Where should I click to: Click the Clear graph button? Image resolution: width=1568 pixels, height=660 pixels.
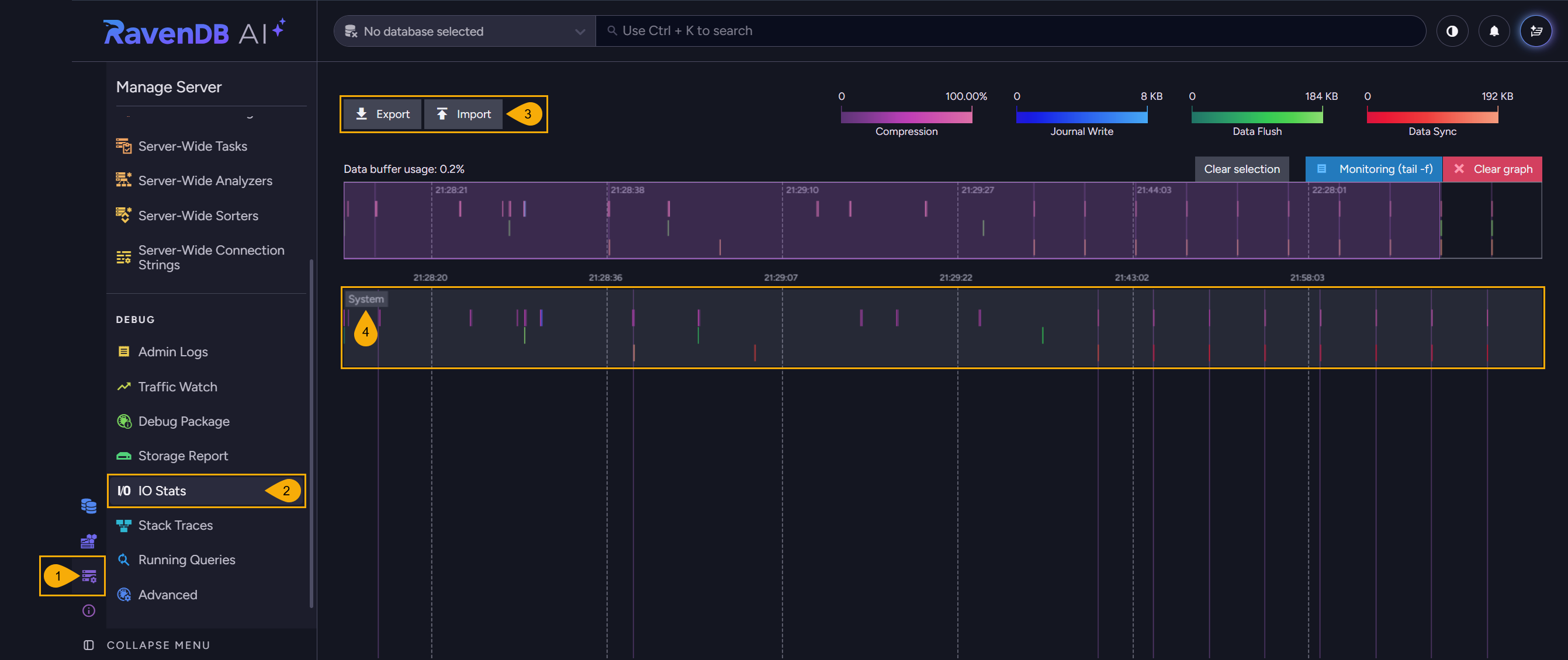pos(1493,169)
